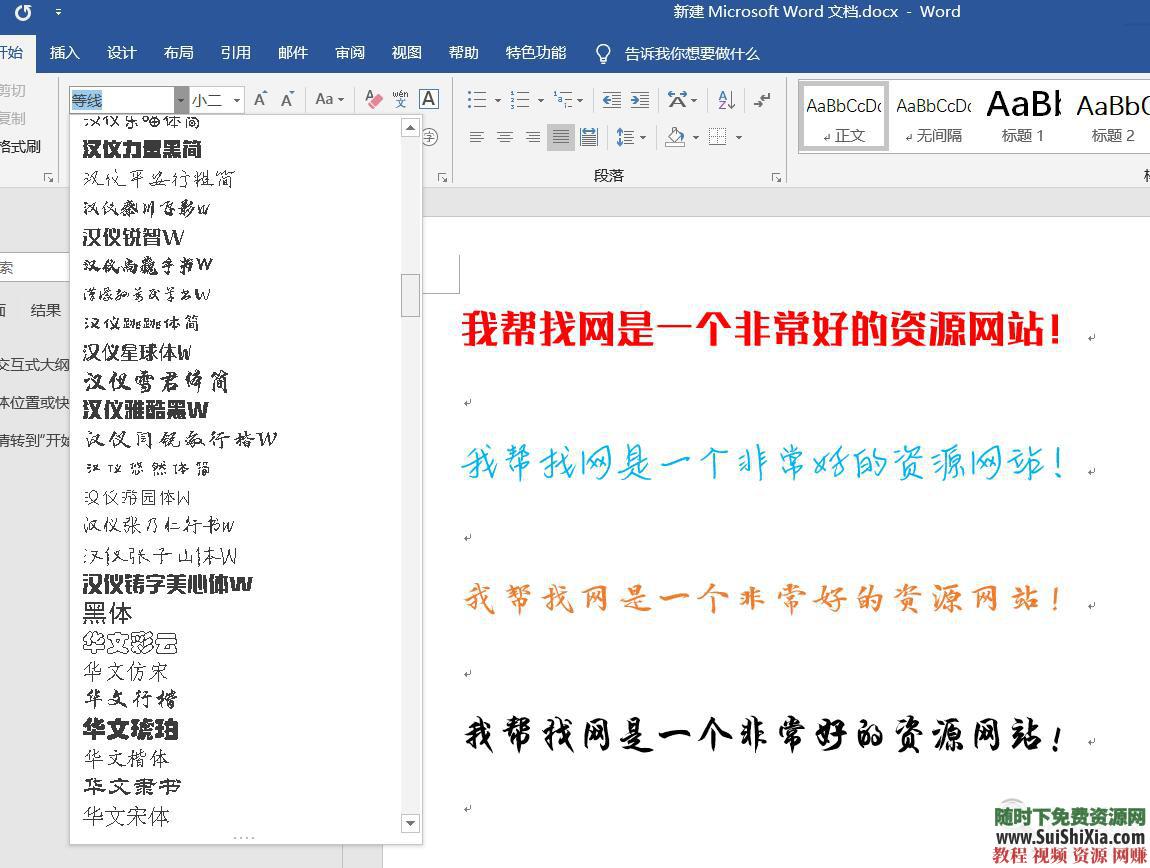
Task: Select the Increase Font Size icon
Action: 261,98
